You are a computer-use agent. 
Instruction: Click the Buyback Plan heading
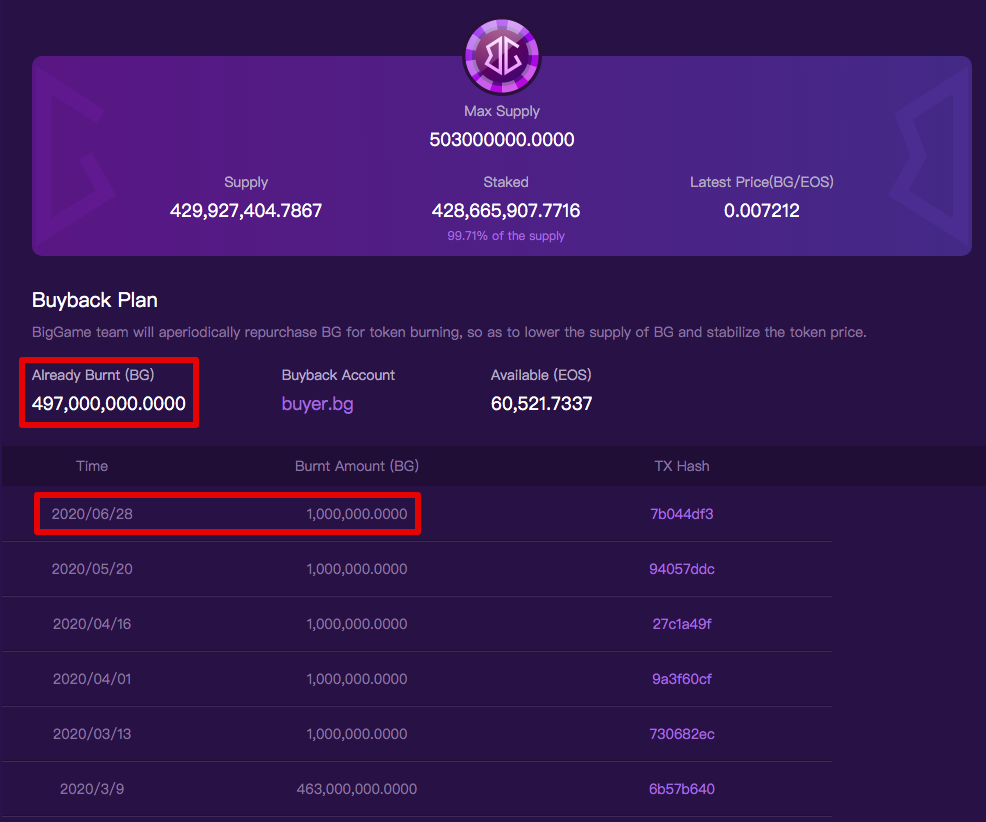tap(94, 300)
